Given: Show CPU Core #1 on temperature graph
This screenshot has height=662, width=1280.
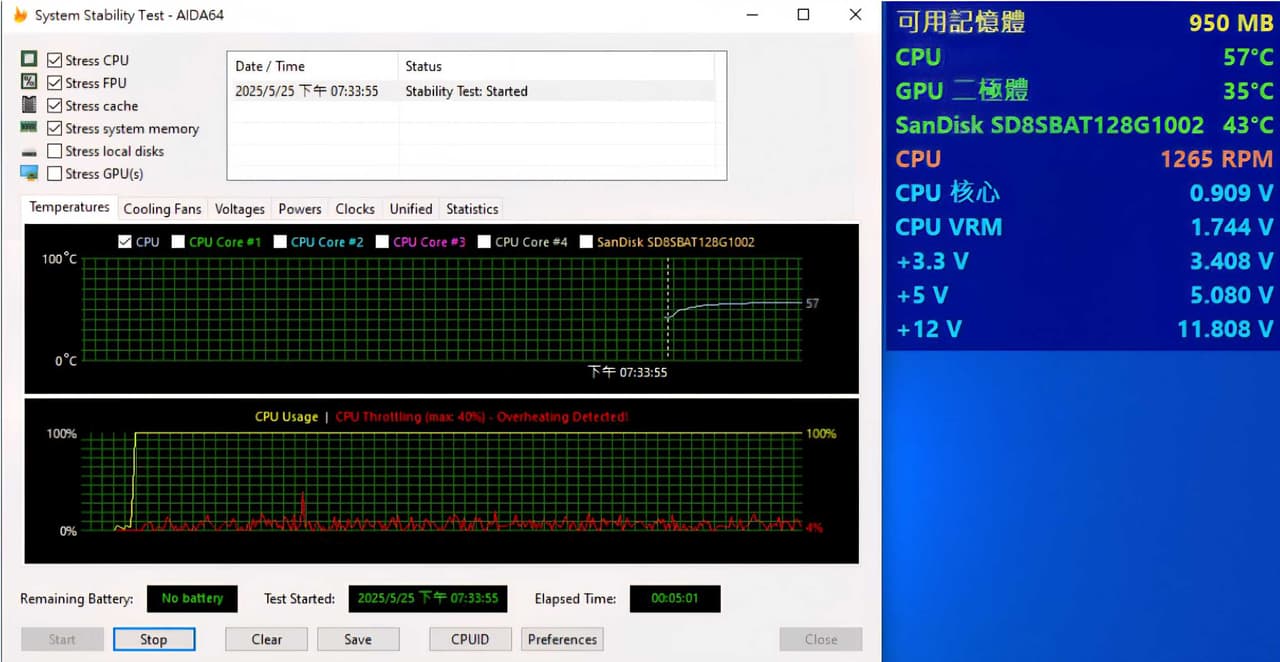Looking at the screenshot, I should coord(178,241).
